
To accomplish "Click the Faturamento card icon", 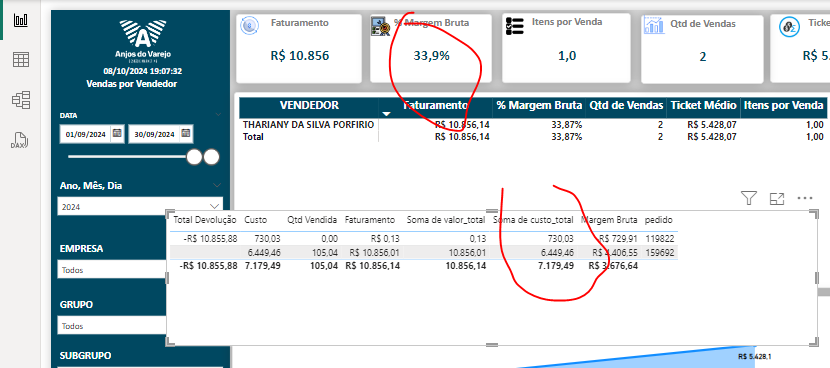I will 250,26.
